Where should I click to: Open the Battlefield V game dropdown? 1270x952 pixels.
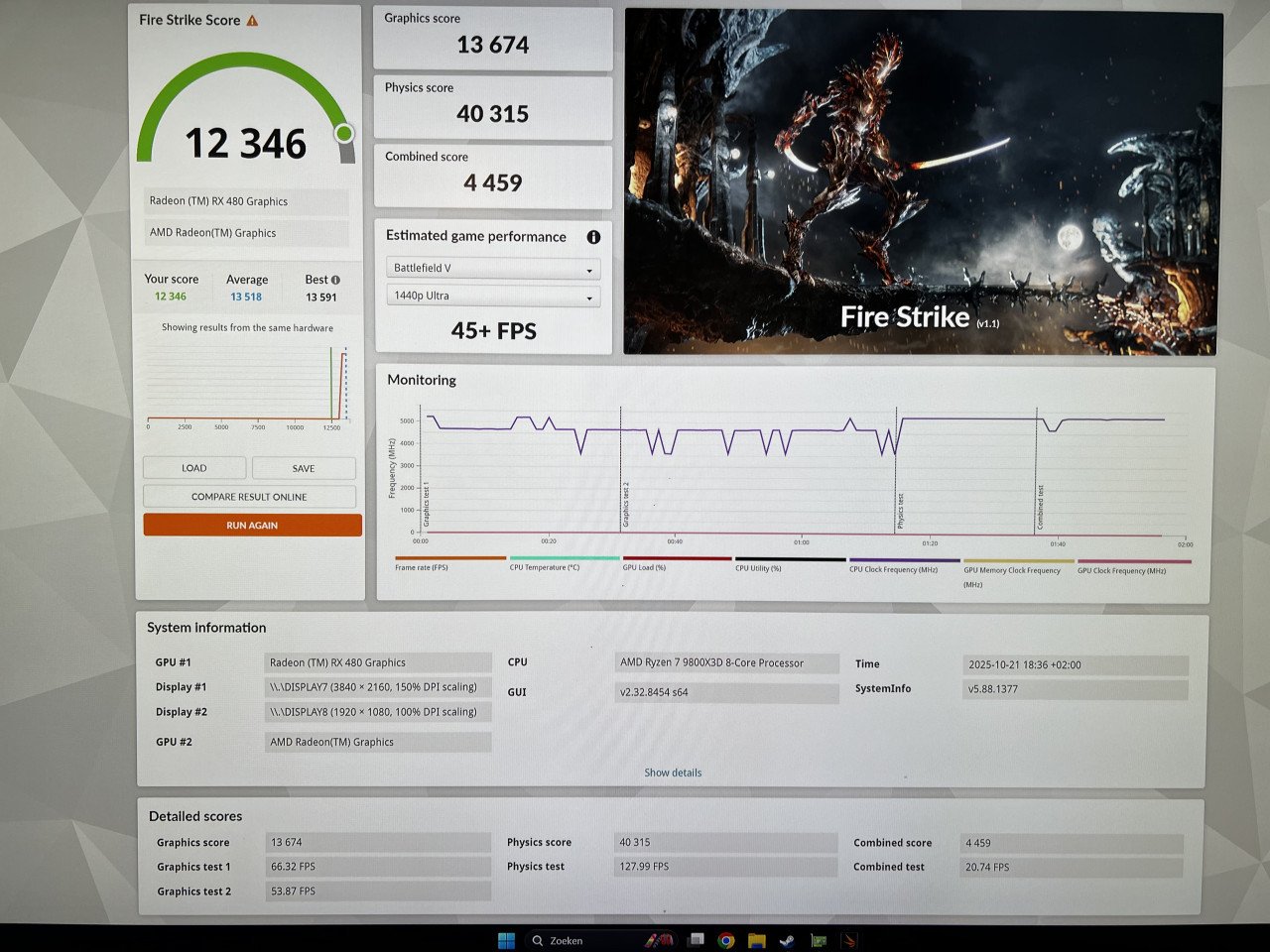click(493, 269)
